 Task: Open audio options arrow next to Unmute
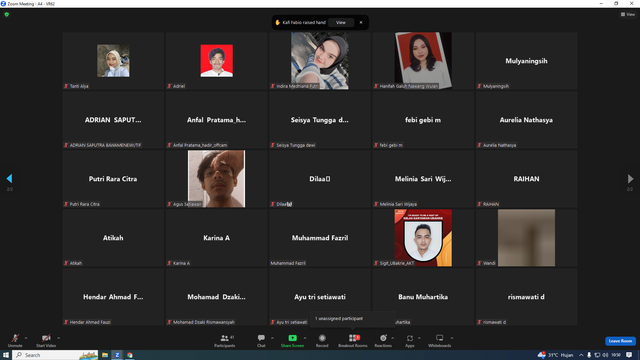click(x=26, y=338)
